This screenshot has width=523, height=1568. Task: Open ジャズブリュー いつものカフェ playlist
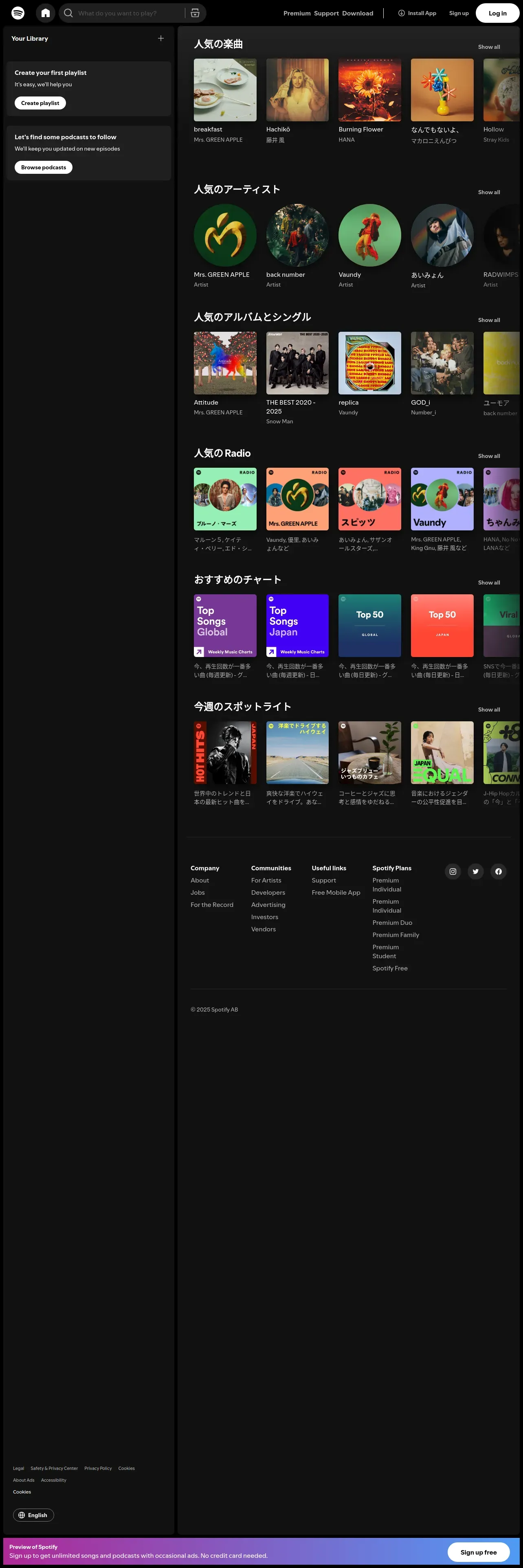click(369, 752)
